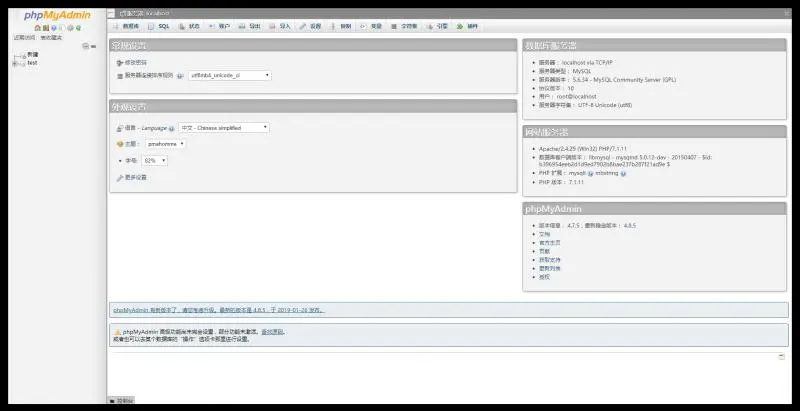Open 文档 (Documentation) link in phpMyAdmin panel
Image resolution: width=800 pixels, height=411 pixels.
click(x=544, y=234)
